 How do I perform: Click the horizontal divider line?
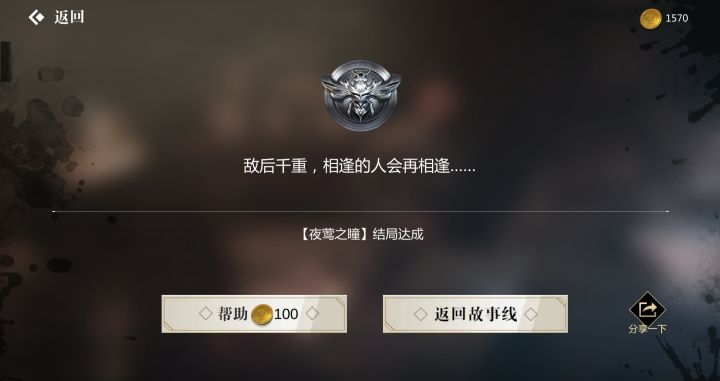pyautogui.click(x=360, y=212)
